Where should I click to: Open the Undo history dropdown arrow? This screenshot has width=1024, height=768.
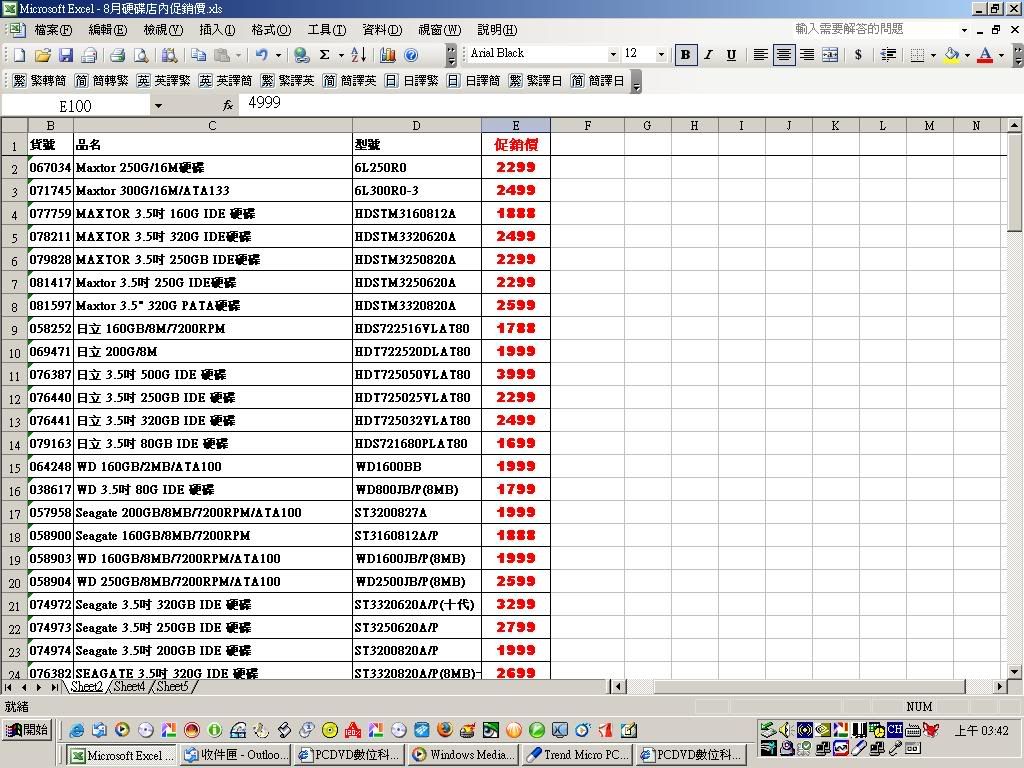coord(278,55)
